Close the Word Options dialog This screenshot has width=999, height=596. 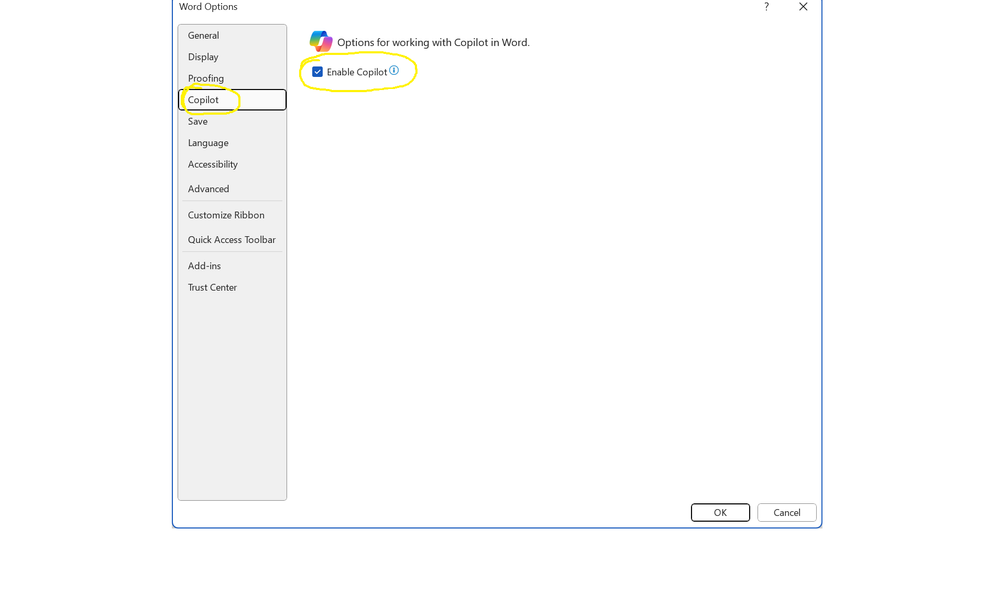[803, 6]
